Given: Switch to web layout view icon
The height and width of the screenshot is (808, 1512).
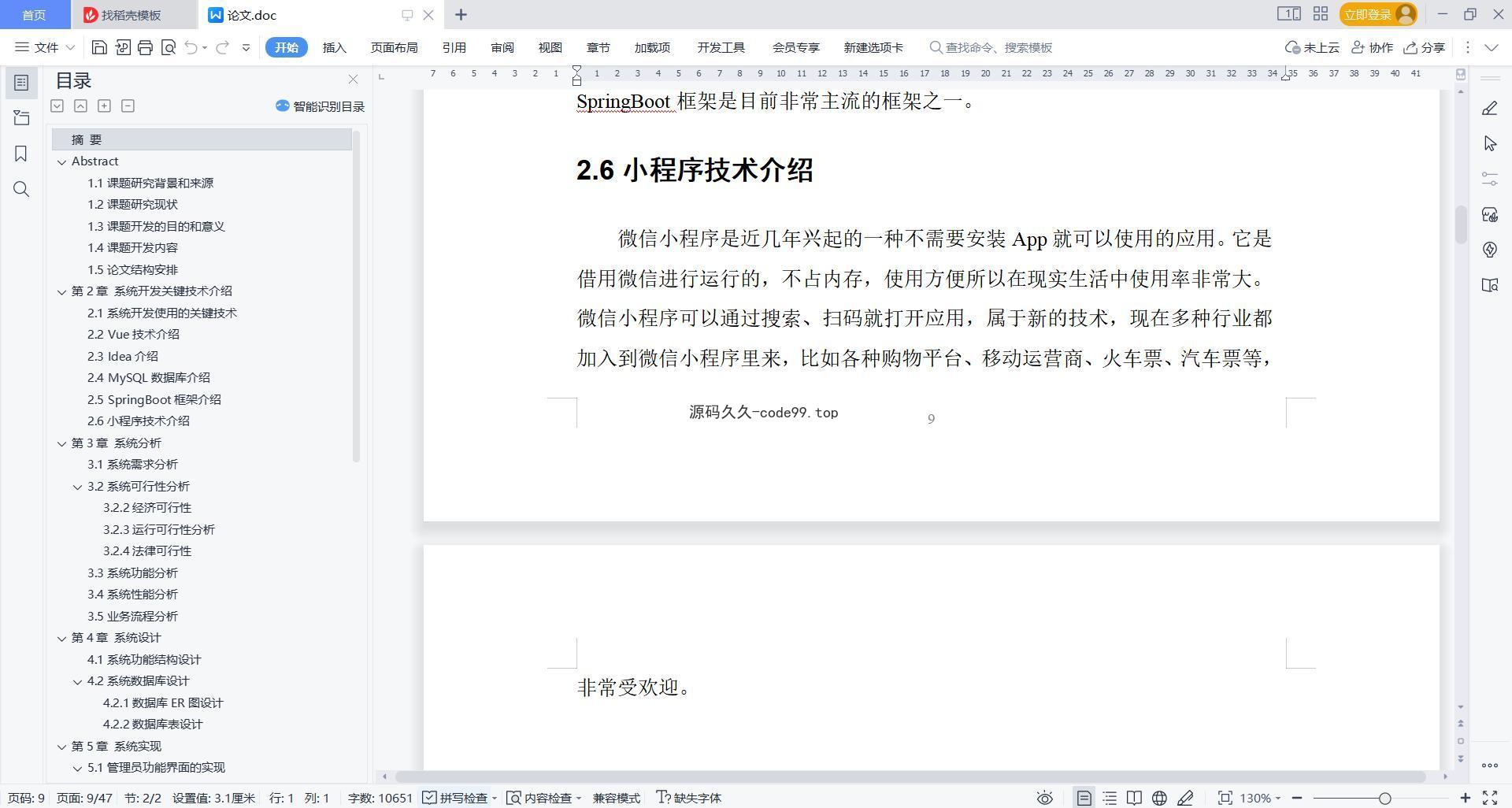Looking at the screenshot, I should tap(1159, 798).
